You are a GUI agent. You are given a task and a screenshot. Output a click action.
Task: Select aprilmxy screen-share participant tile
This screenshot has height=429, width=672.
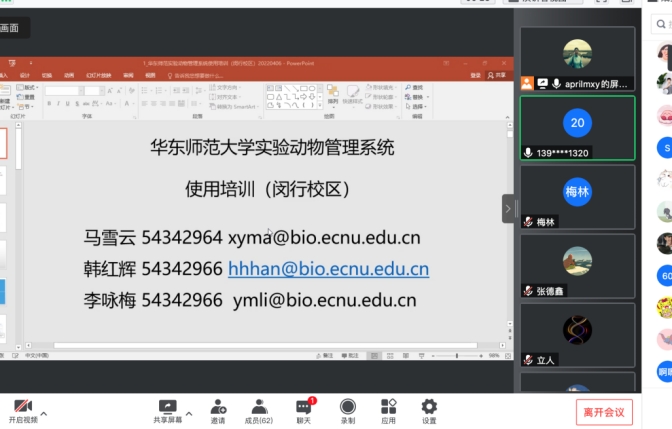click(577, 59)
